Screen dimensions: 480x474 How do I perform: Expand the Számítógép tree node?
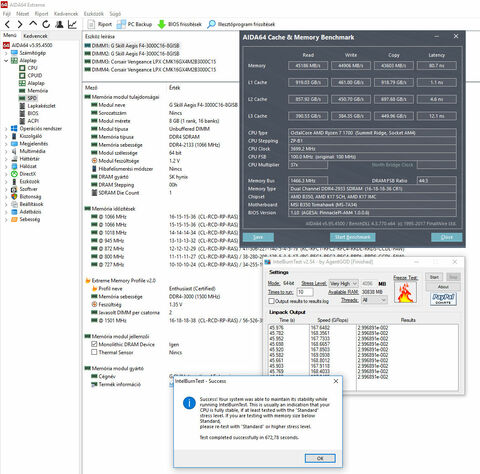(x=6, y=53)
